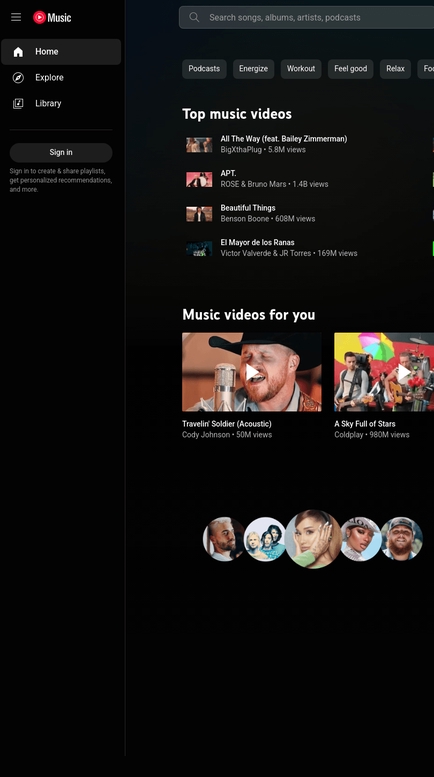
Task: Click '50M views' text
Action: click(x=254, y=435)
